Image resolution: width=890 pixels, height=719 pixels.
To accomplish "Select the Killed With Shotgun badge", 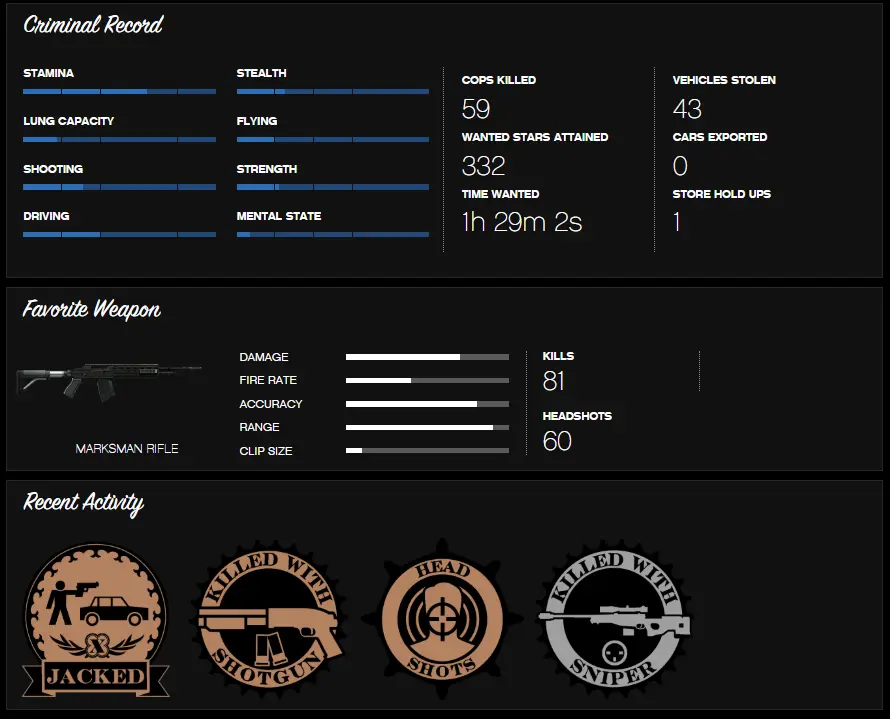I will [268, 619].
